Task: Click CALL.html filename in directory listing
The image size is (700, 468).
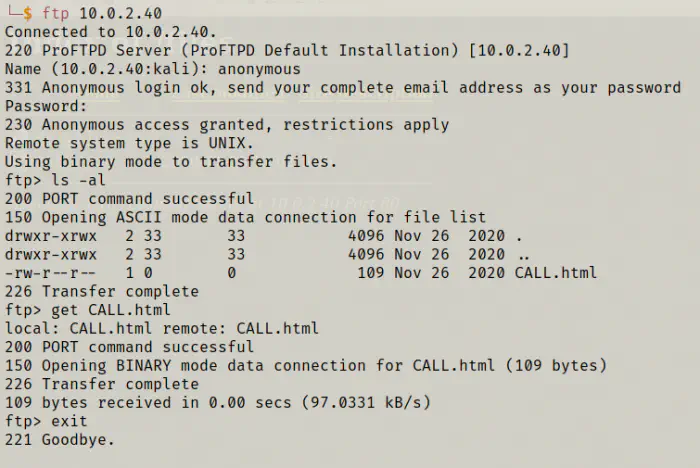Action: 556,273
